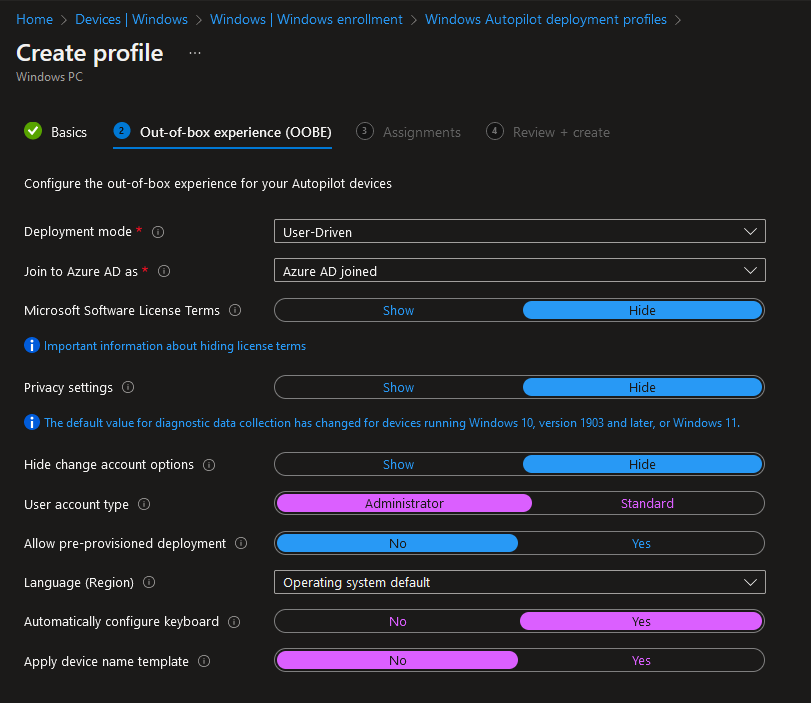This screenshot has height=703, width=811.
Task: Click the step 4 circle icon for Review
Action: point(494,131)
